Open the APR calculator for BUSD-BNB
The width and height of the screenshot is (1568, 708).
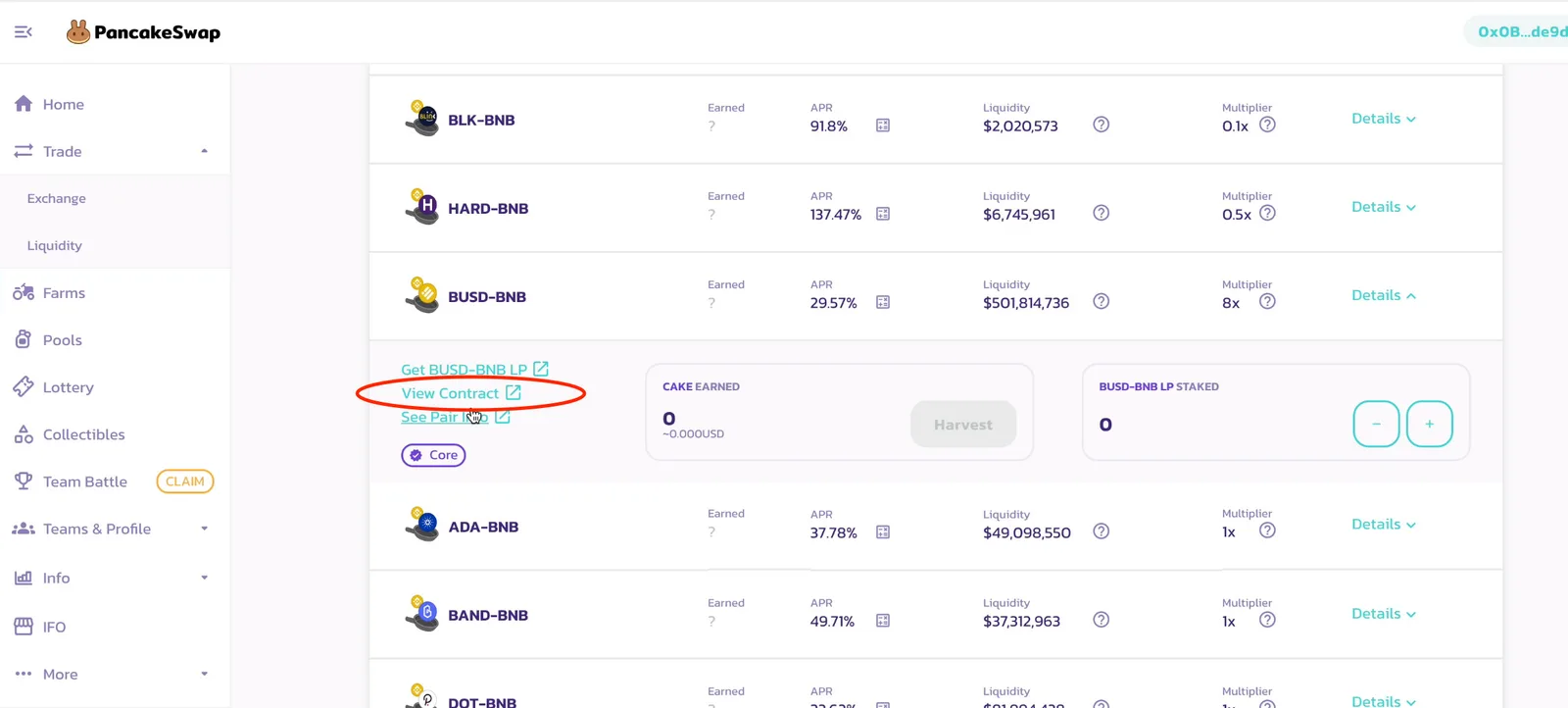(x=883, y=302)
